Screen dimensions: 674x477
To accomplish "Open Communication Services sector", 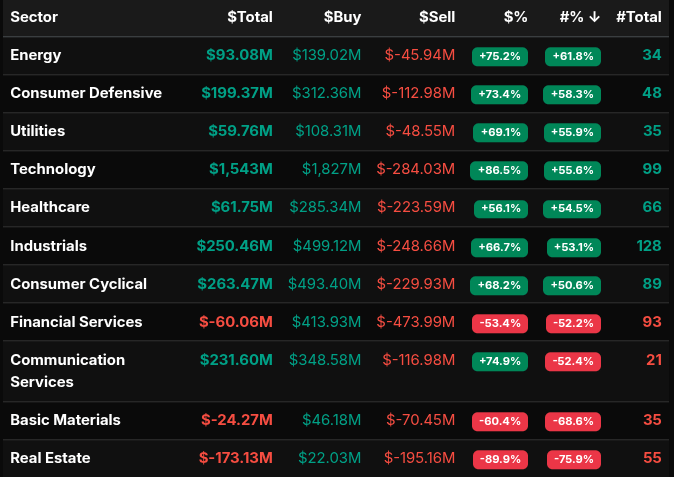I will [x=67, y=370].
